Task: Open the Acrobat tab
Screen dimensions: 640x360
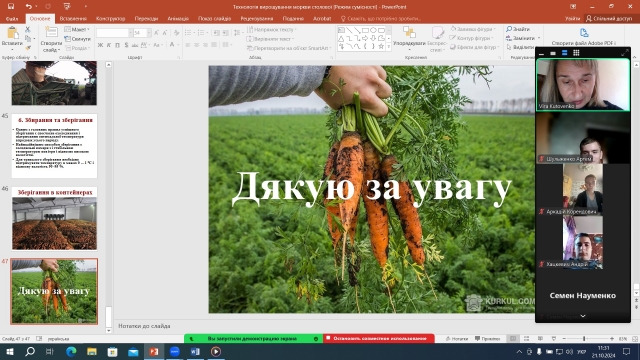Action: (322, 19)
